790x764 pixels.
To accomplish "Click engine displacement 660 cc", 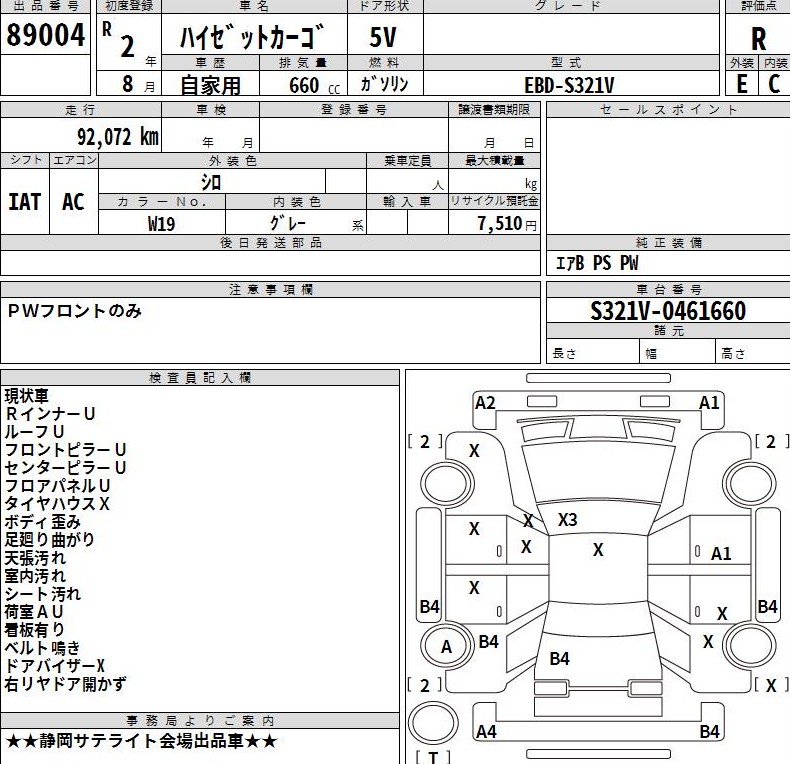I will 314,85.
